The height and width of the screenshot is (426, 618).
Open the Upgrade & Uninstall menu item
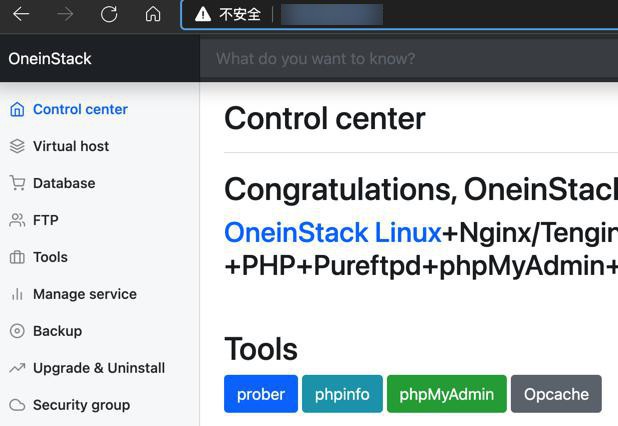(x=98, y=368)
